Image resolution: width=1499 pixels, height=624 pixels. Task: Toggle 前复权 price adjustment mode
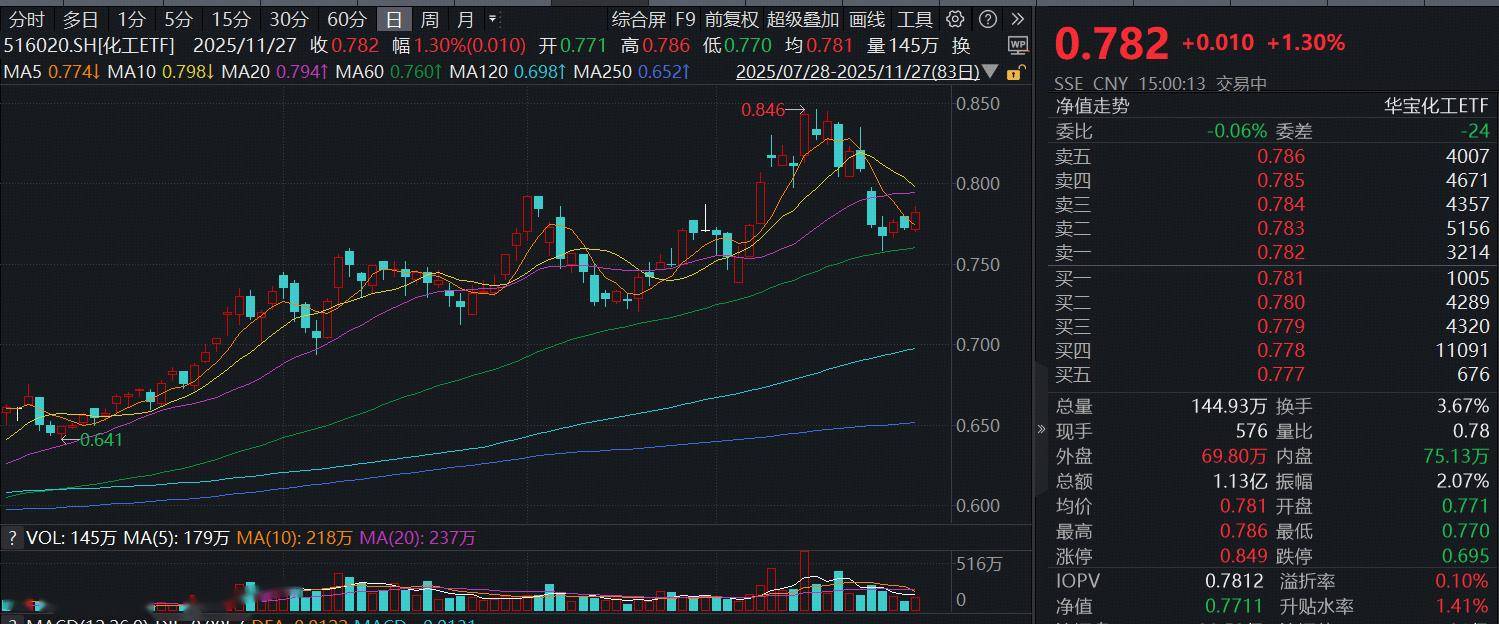731,19
